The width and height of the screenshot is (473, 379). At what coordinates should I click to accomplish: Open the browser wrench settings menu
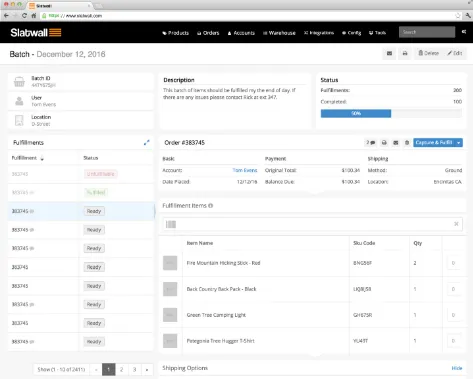[468, 15]
